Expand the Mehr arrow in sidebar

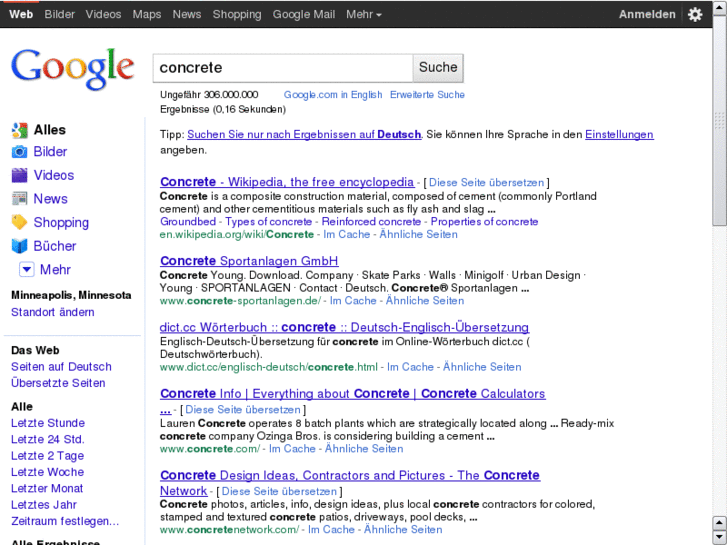26,269
